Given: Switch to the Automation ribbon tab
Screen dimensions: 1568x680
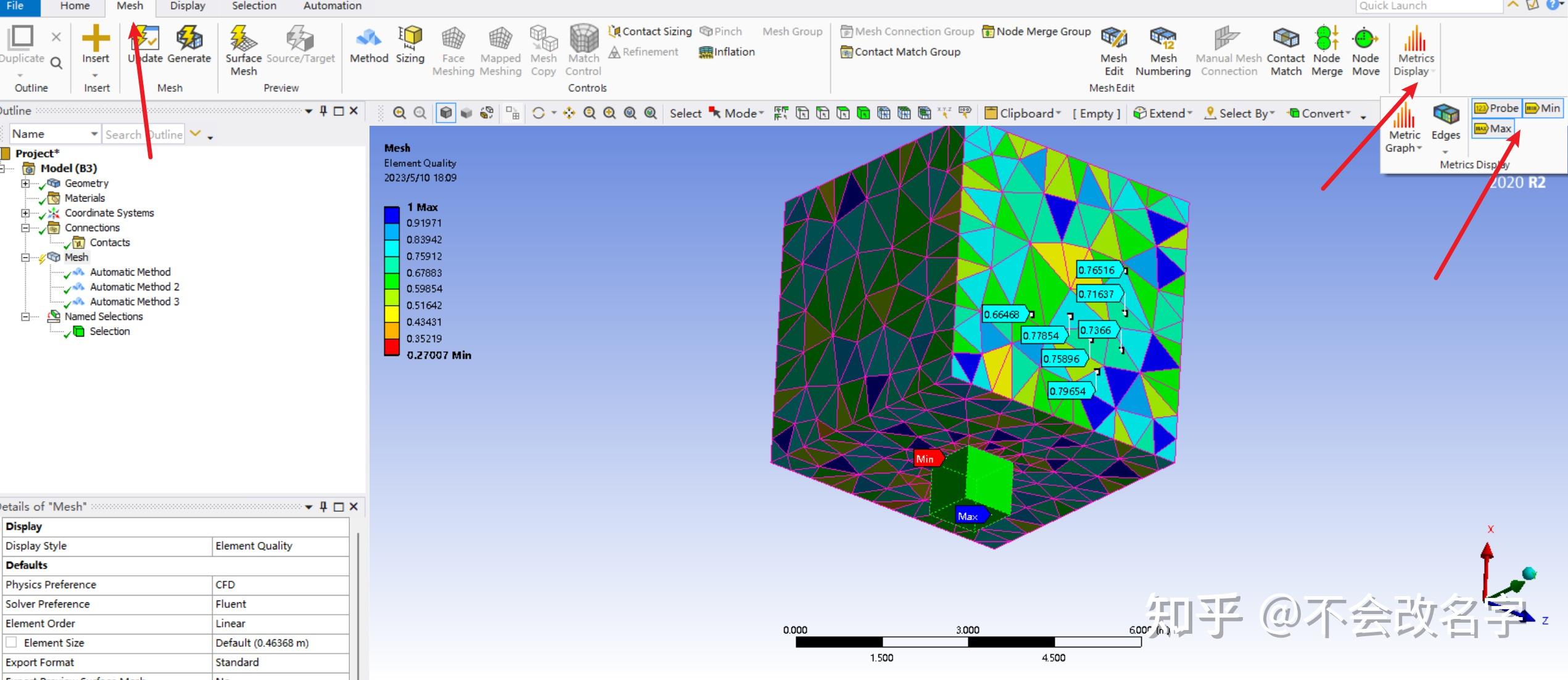Looking at the screenshot, I should coord(332,6).
